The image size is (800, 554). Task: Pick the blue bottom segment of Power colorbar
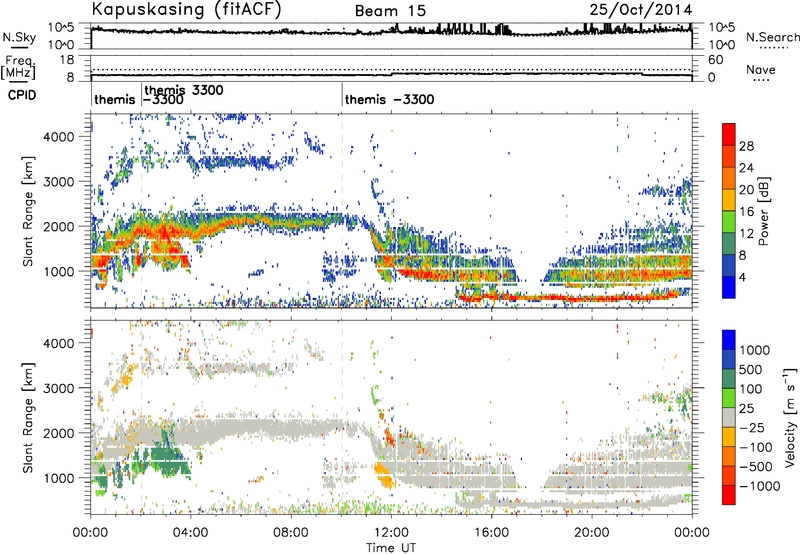[x=729, y=288]
